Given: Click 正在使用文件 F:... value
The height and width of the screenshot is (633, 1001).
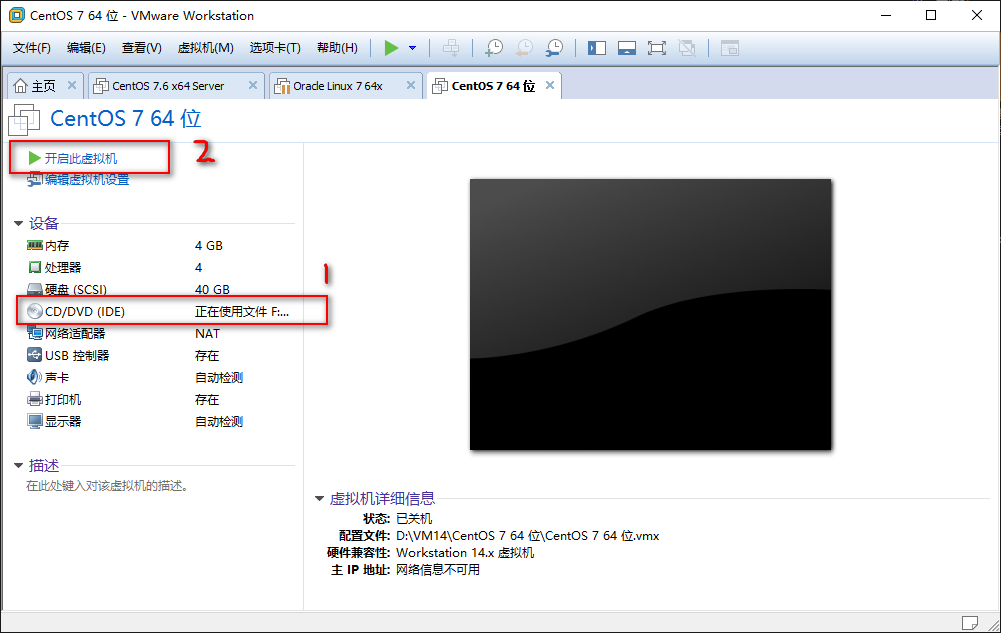Looking at the screenshot, I should click(242, 311).
